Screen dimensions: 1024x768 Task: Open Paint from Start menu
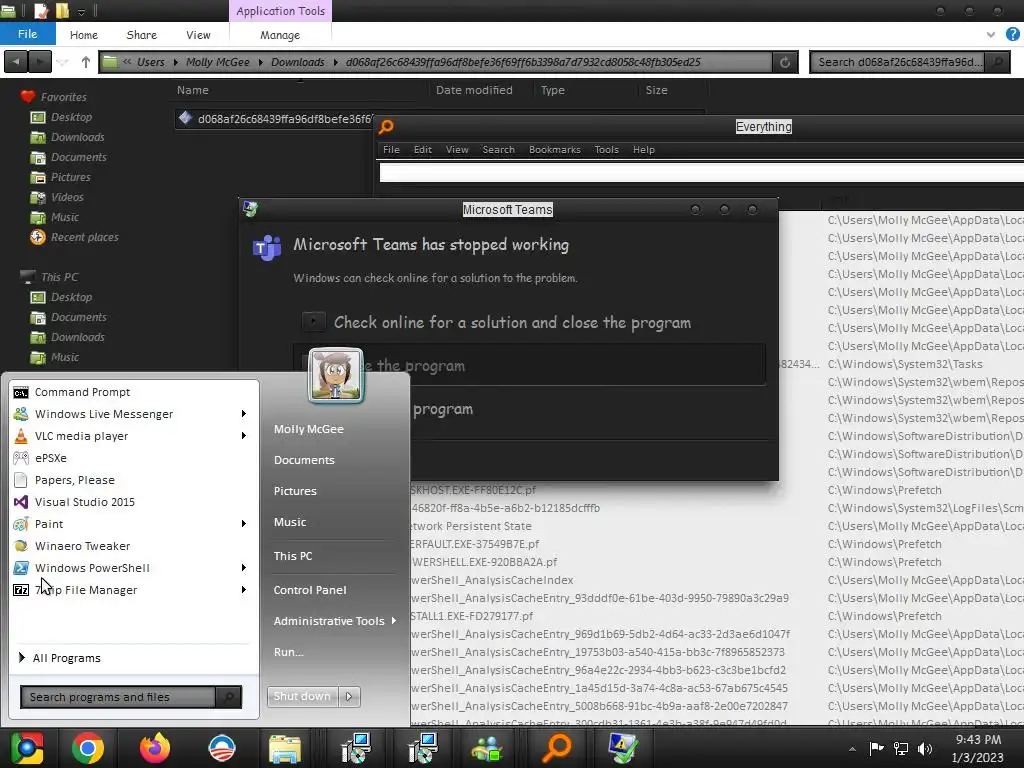[49, 524]
